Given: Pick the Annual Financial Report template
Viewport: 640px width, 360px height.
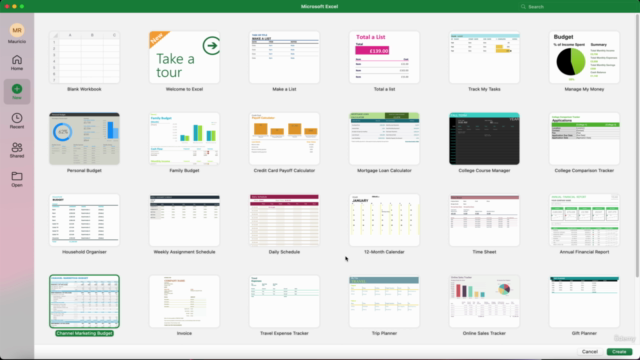Looking at the screenshot, I should point(584,220).
